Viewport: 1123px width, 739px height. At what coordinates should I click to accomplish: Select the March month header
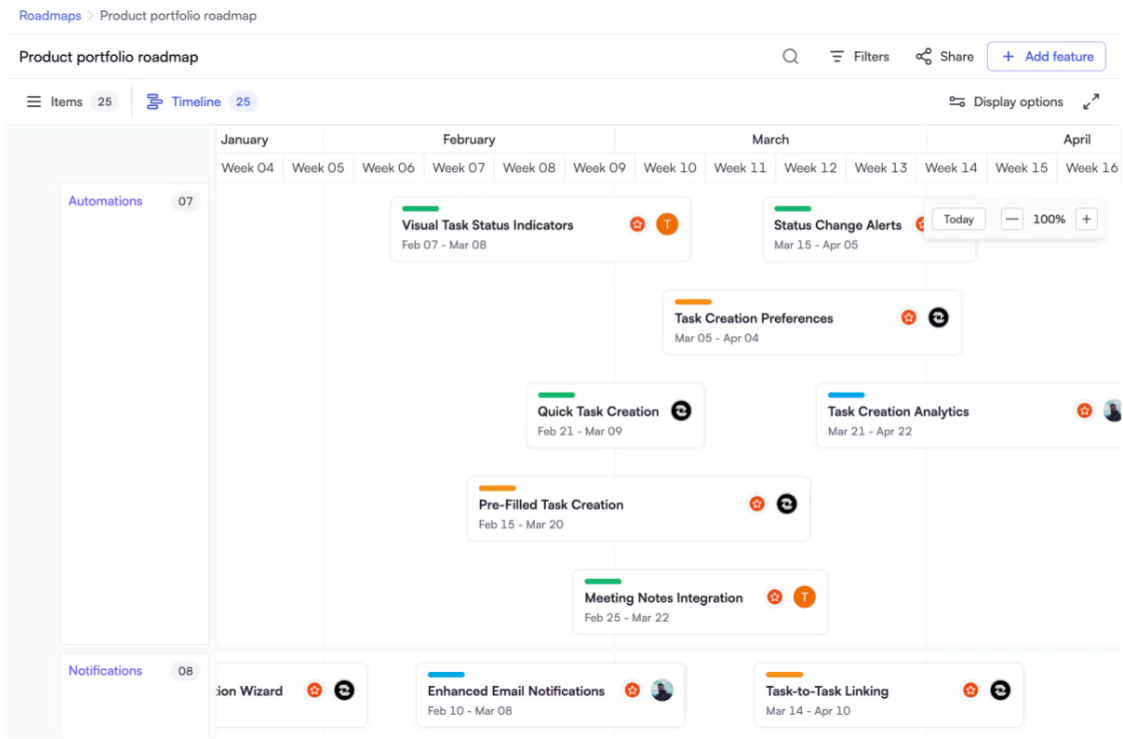pos(771,140)
